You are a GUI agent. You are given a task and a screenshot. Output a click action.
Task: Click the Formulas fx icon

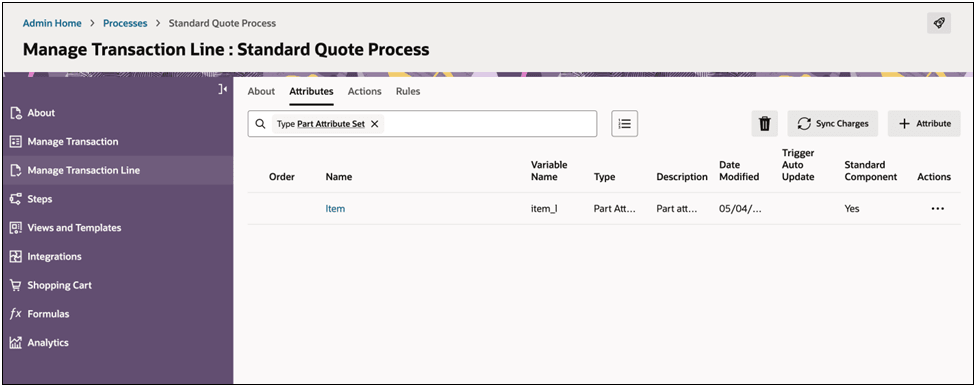pyautogui.click(x=16, y=314)
